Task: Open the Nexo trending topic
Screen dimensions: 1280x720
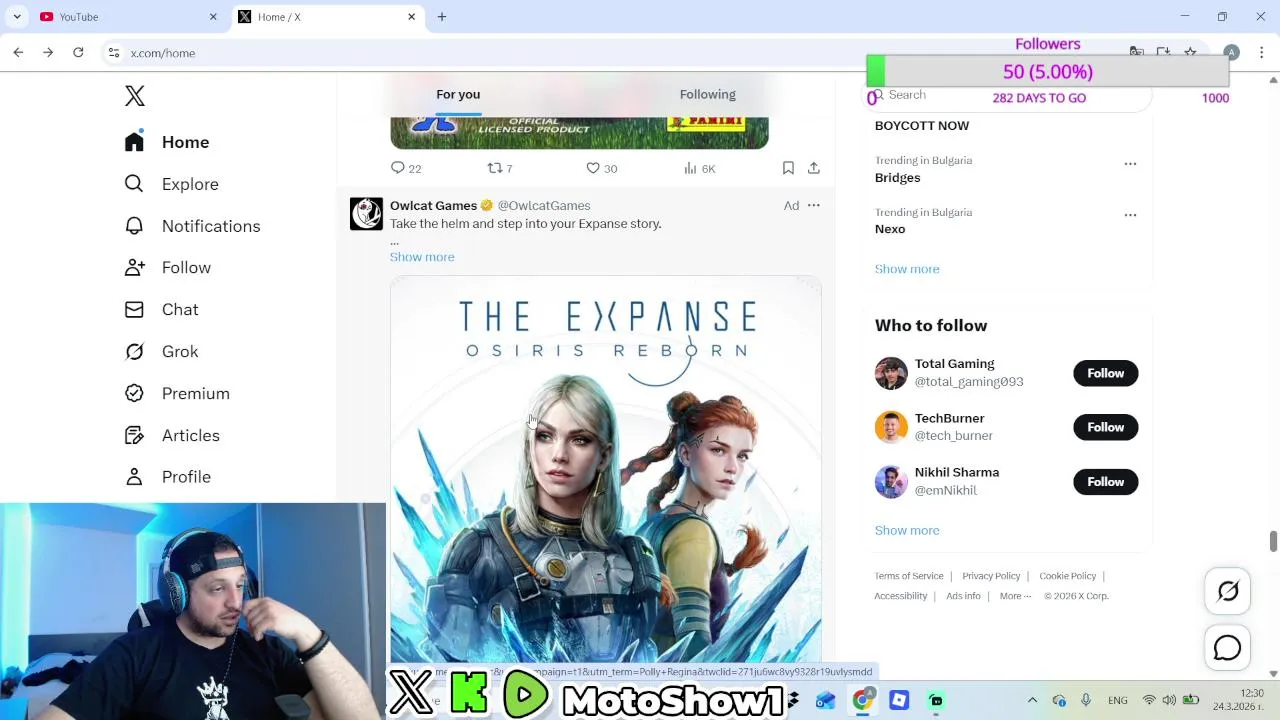Action: click(x=890, y=229)
